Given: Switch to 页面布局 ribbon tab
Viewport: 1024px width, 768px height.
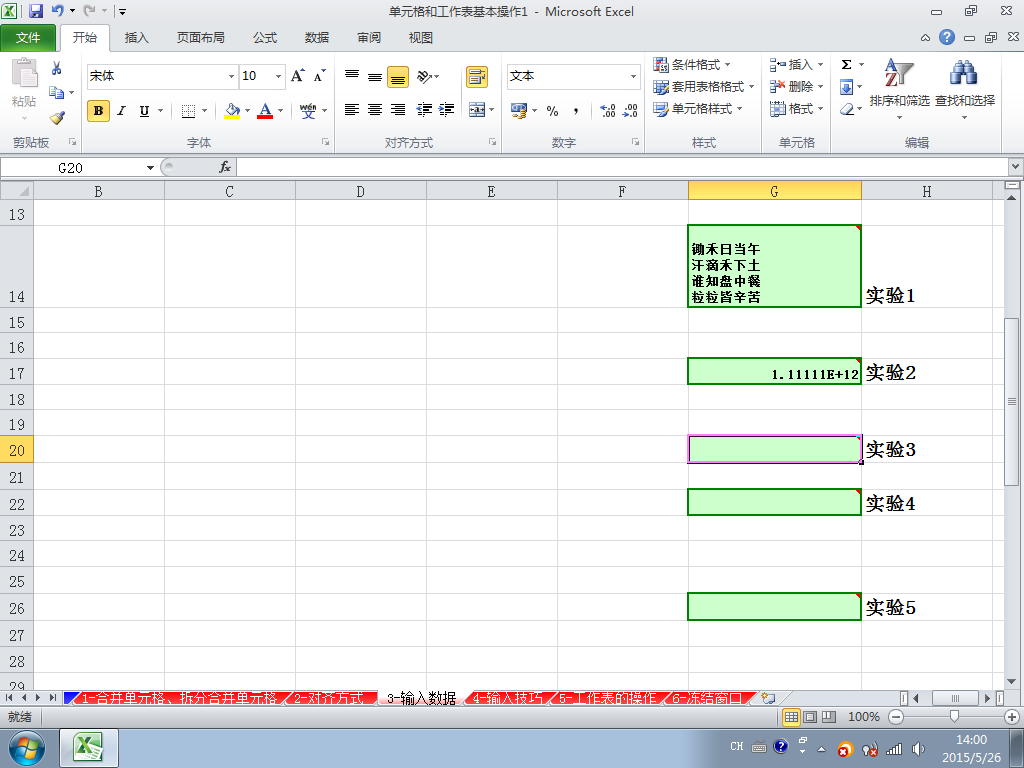Looking at the screenshot, I should [x=200, y=38].
